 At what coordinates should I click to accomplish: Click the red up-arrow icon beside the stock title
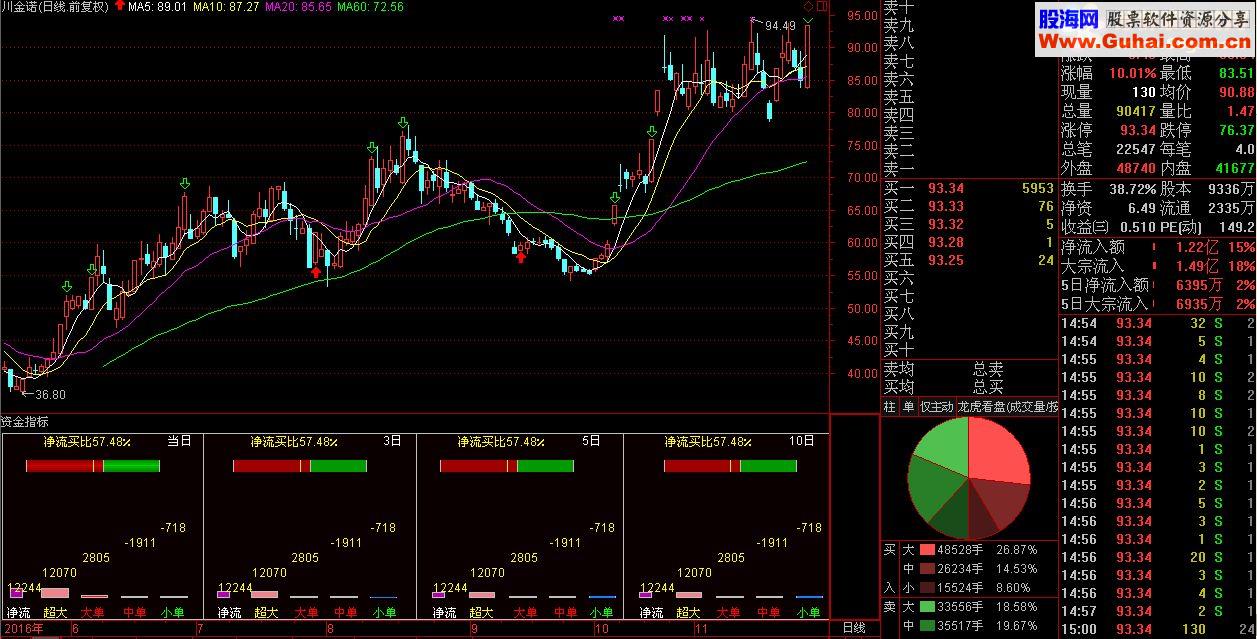121,6
